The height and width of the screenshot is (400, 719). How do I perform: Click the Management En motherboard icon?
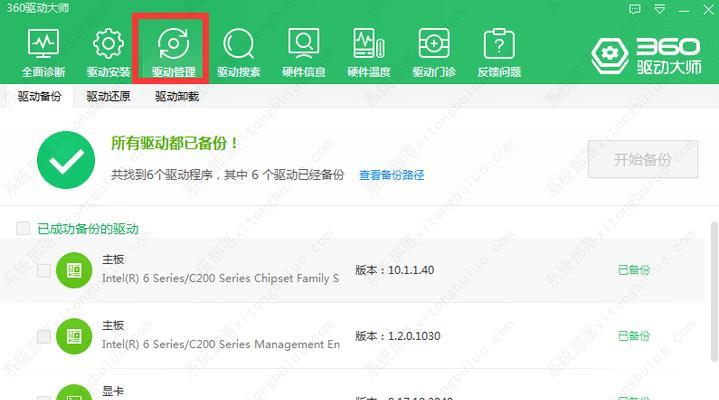(74, 336)
